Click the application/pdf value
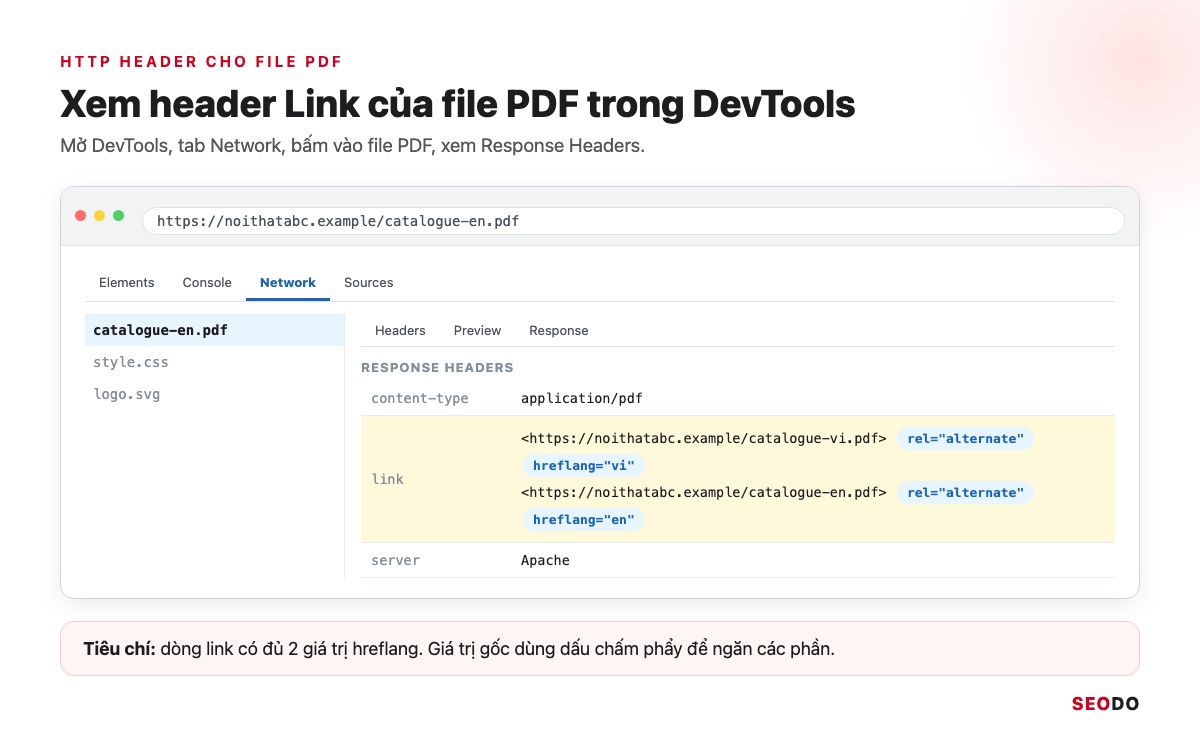This screenshot has width=1200, height=736. coord(582,398)
